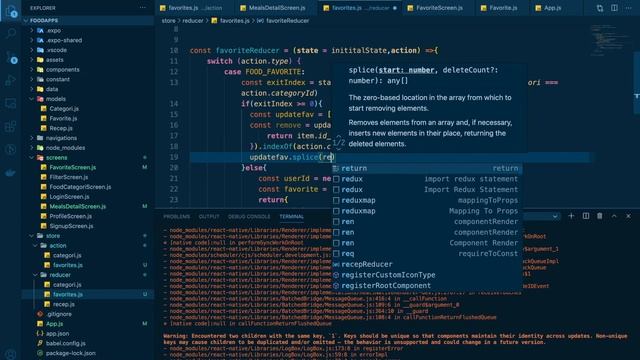Choose the 'req' requireToConst snippet
640x360 pixels.
coord(427,254)
